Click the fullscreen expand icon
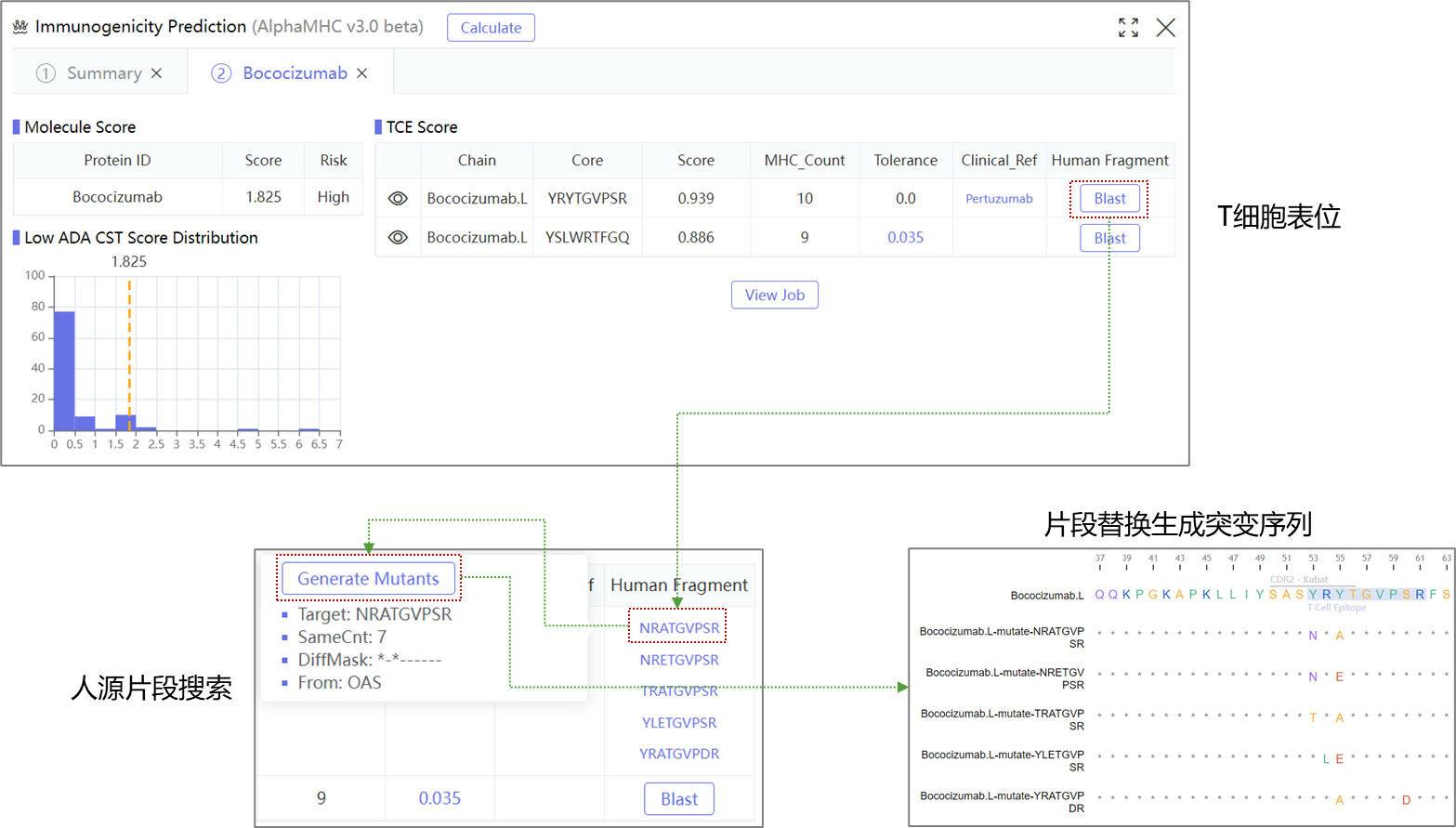The height and width of the screenshot is (828, 1456). pyautogui.click(x=1128, y=28)
